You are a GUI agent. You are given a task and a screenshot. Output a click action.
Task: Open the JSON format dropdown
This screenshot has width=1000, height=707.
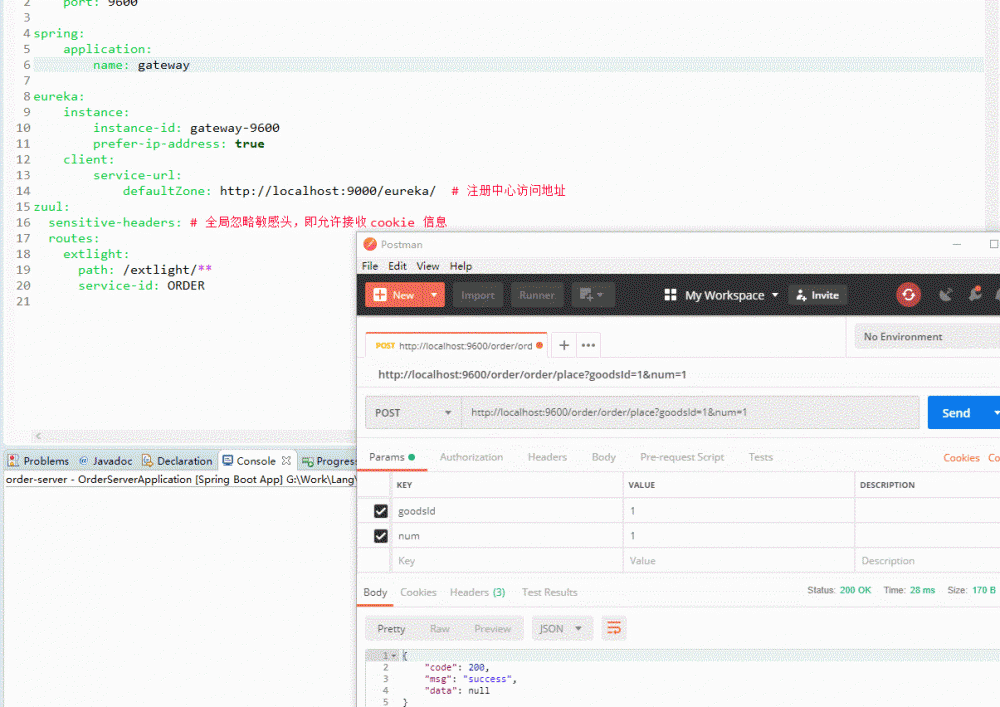point(562,629)
